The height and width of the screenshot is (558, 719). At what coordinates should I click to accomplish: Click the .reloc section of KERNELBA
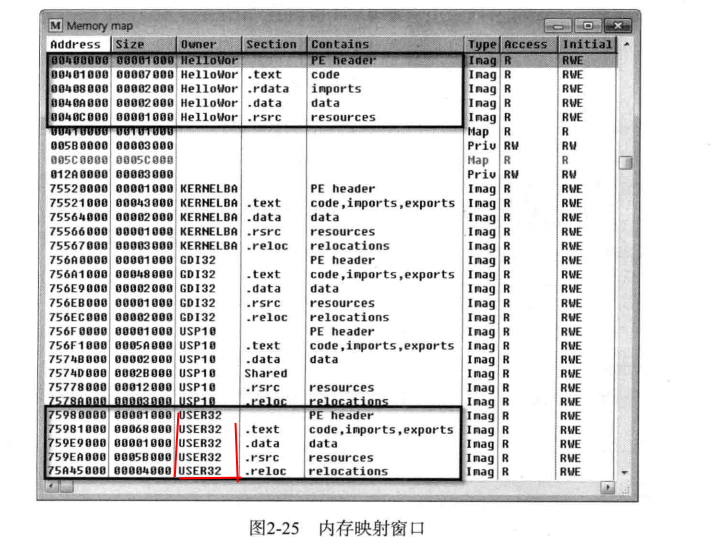(267, 246)
